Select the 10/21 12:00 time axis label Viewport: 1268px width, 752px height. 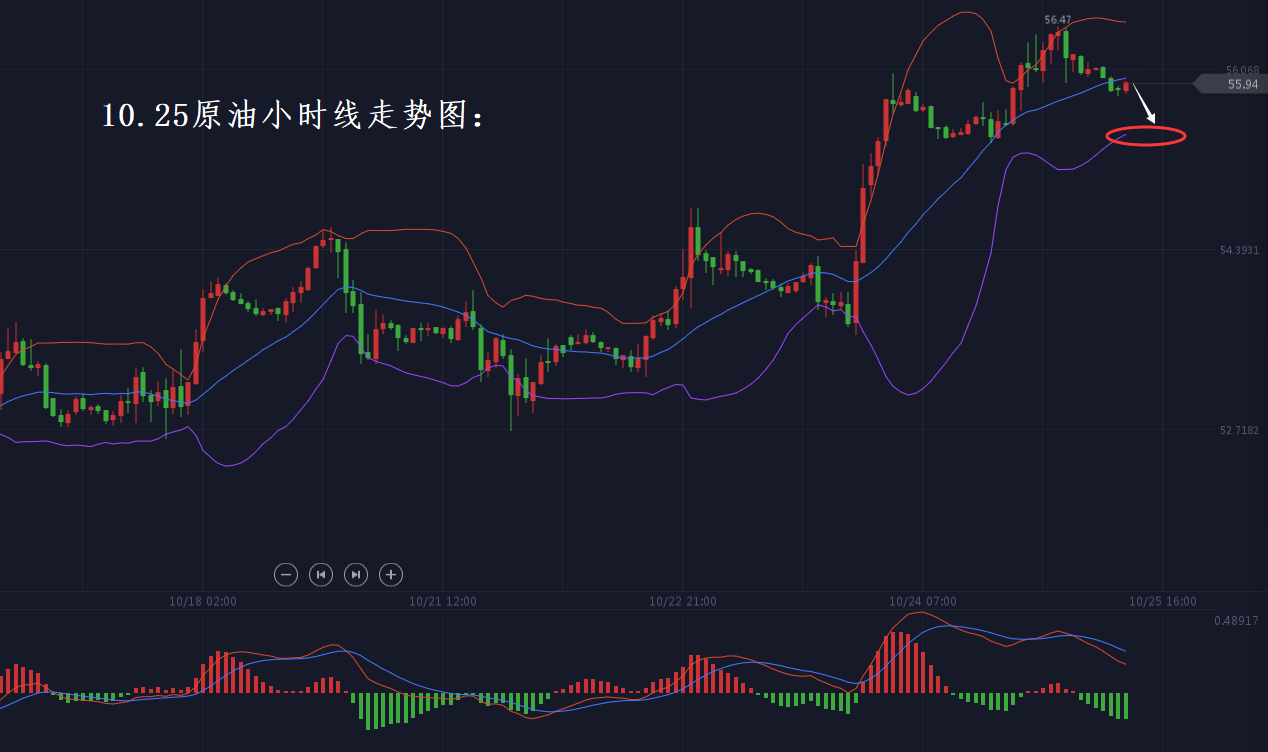[x=443, y=602]
